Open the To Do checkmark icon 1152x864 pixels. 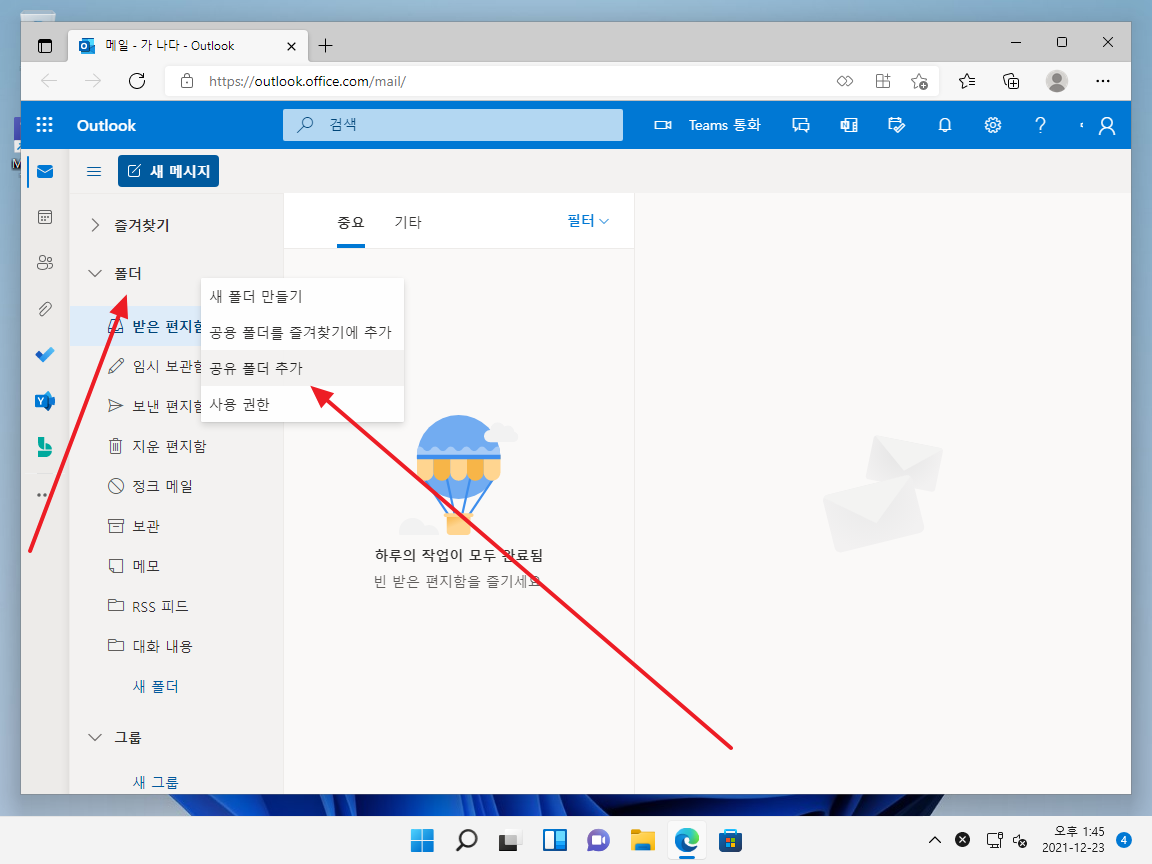pyautogui.click(x=45, y=355)
